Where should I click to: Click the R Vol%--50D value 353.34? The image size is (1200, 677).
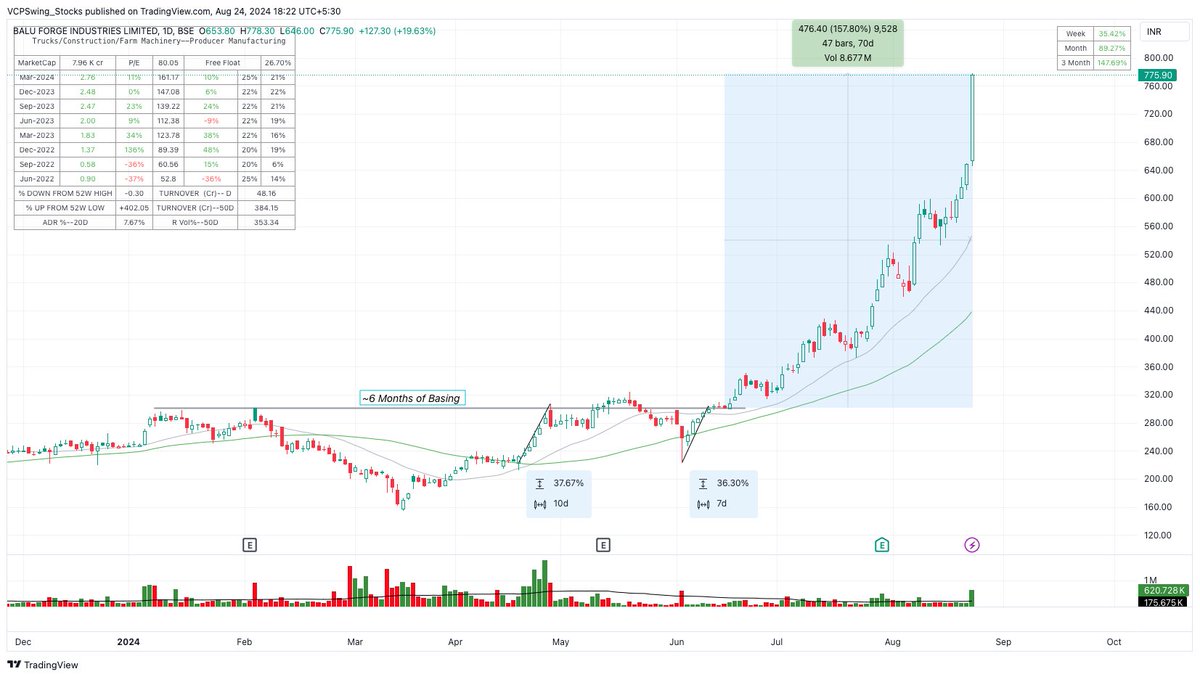(266, 222)
